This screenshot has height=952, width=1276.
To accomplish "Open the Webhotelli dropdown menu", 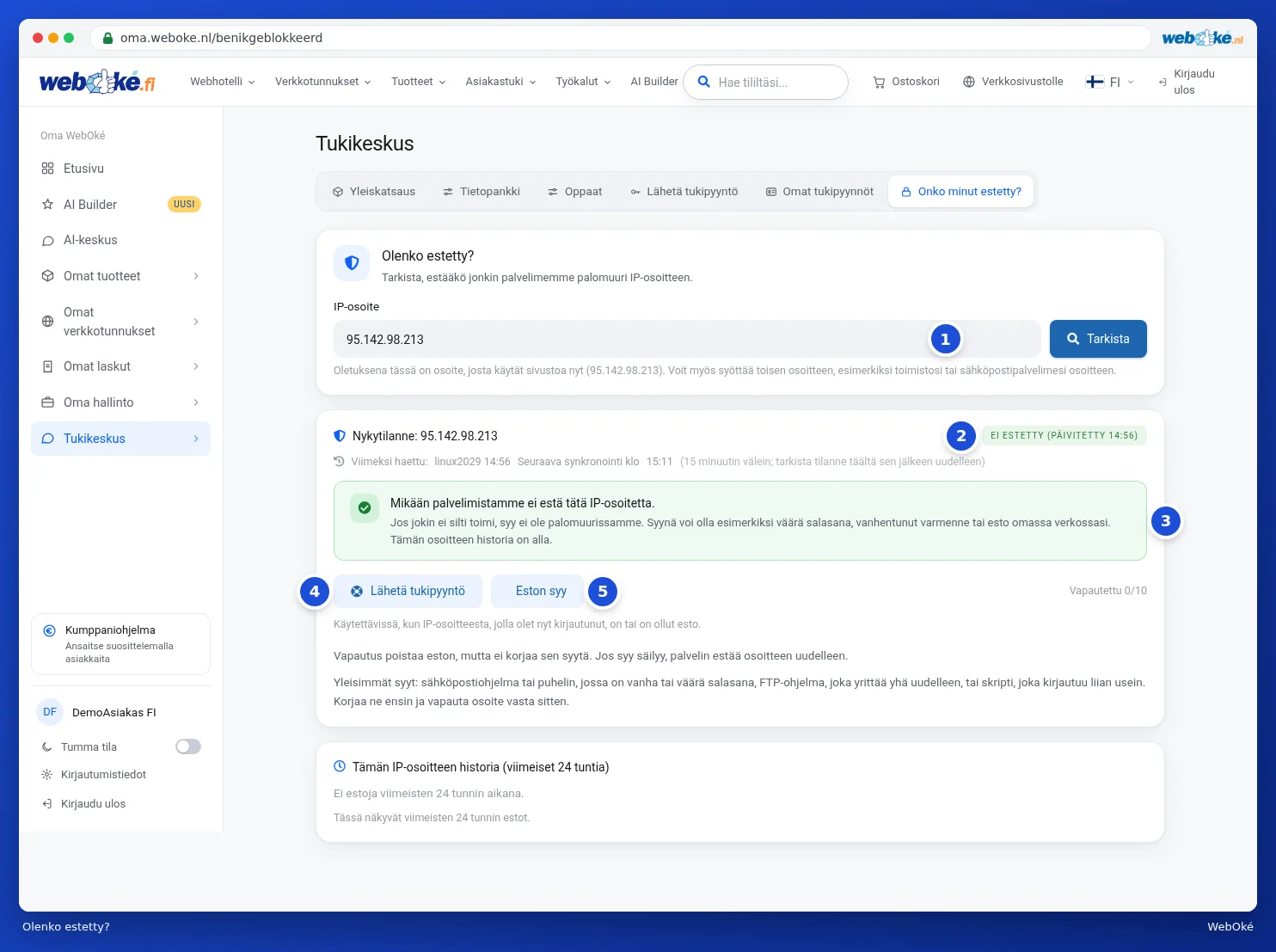I will pos(223,82).
